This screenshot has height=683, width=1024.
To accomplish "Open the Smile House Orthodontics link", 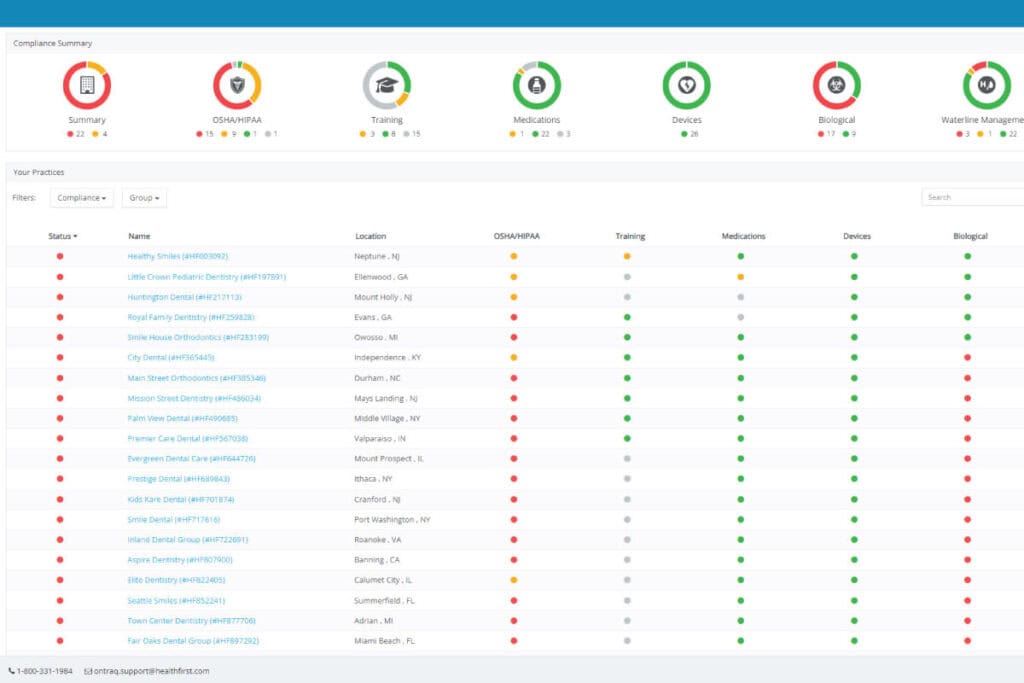I will (199, 338).
